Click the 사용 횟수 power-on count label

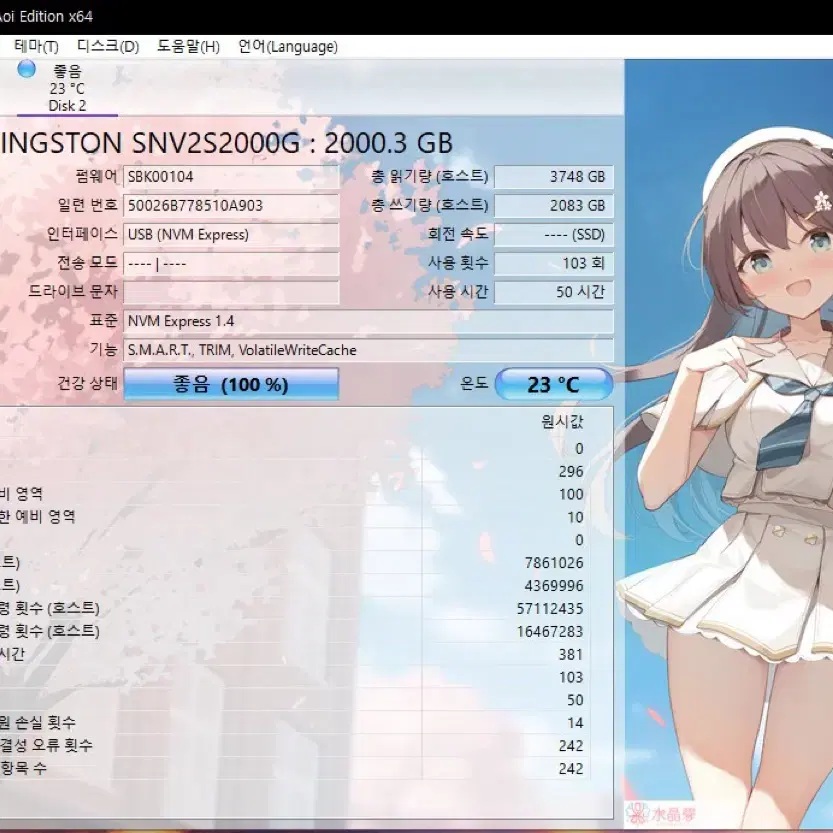(458, 262)
